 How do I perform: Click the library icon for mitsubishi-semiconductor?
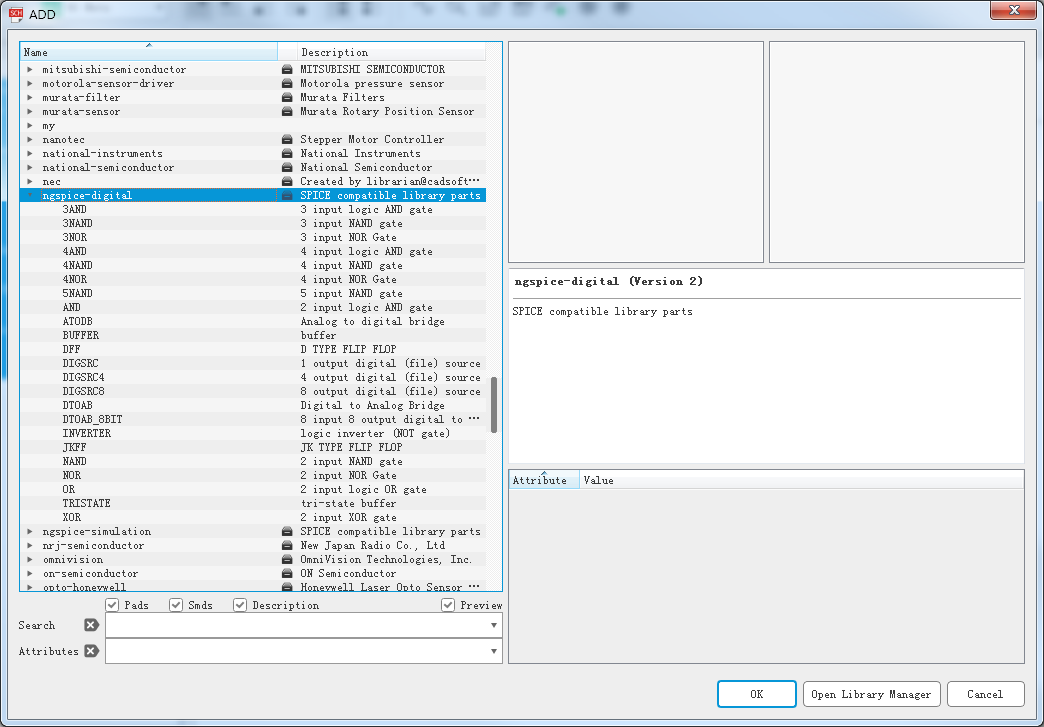(x=287, y=70)
